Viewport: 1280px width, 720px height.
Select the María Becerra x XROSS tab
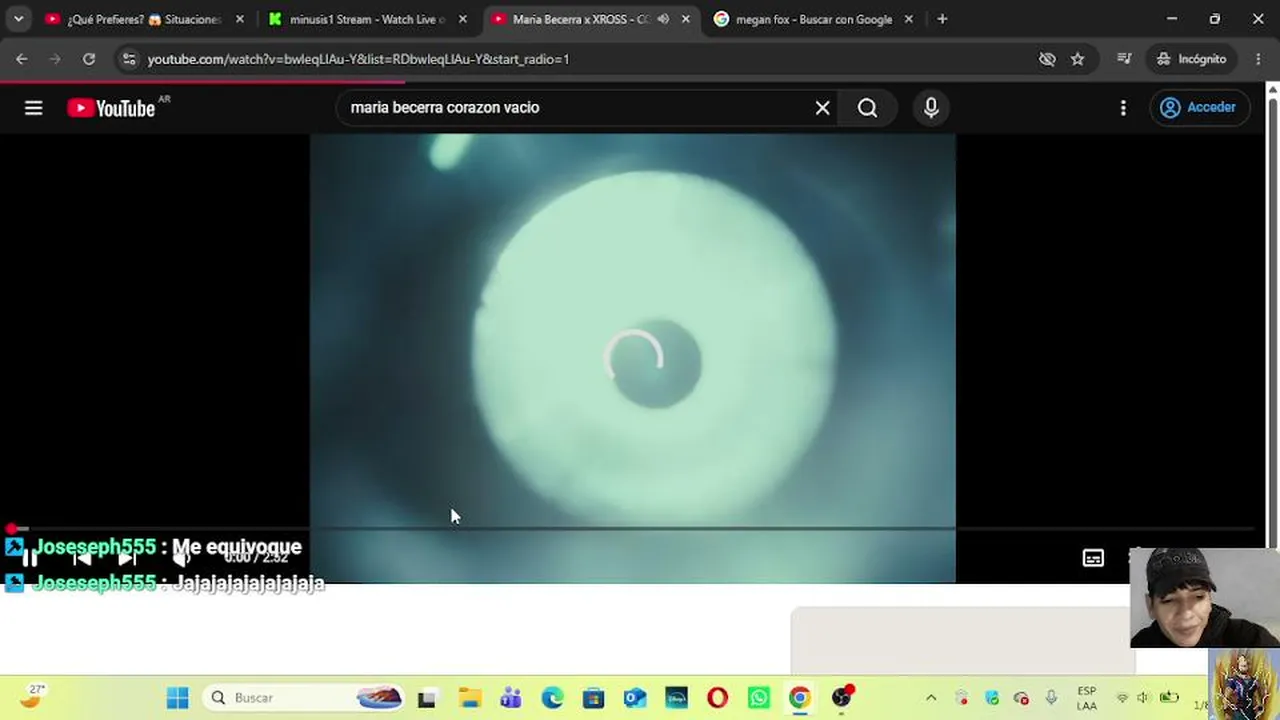tap(582, 19)
